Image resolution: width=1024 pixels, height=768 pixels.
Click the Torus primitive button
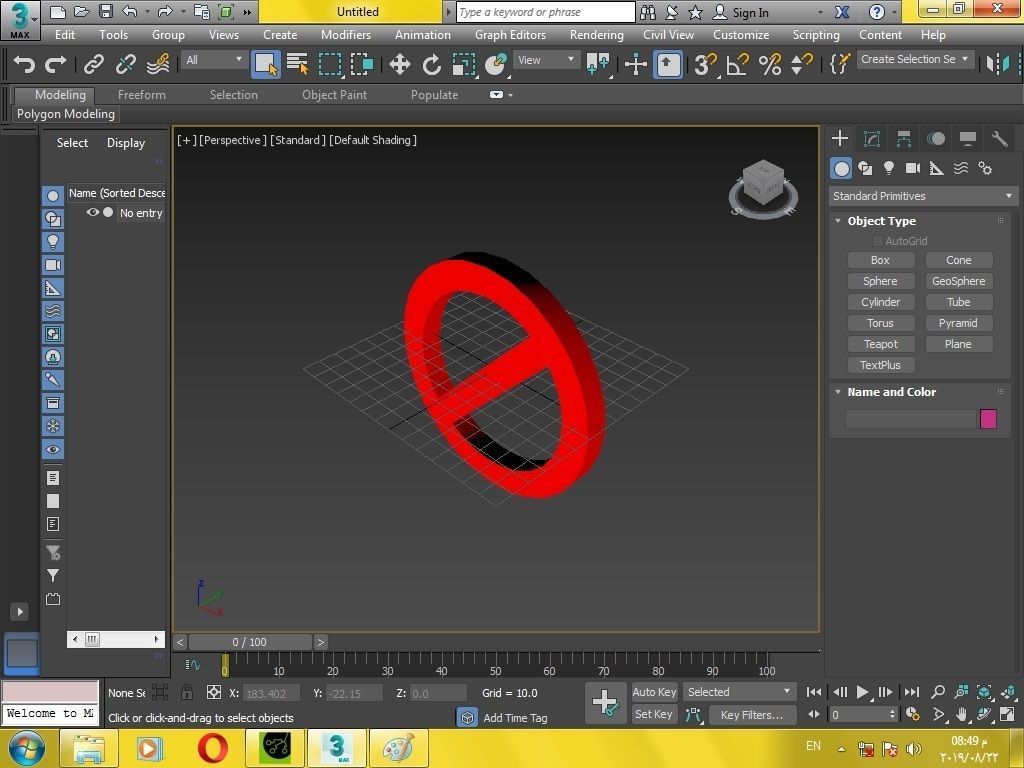(880, 323)
